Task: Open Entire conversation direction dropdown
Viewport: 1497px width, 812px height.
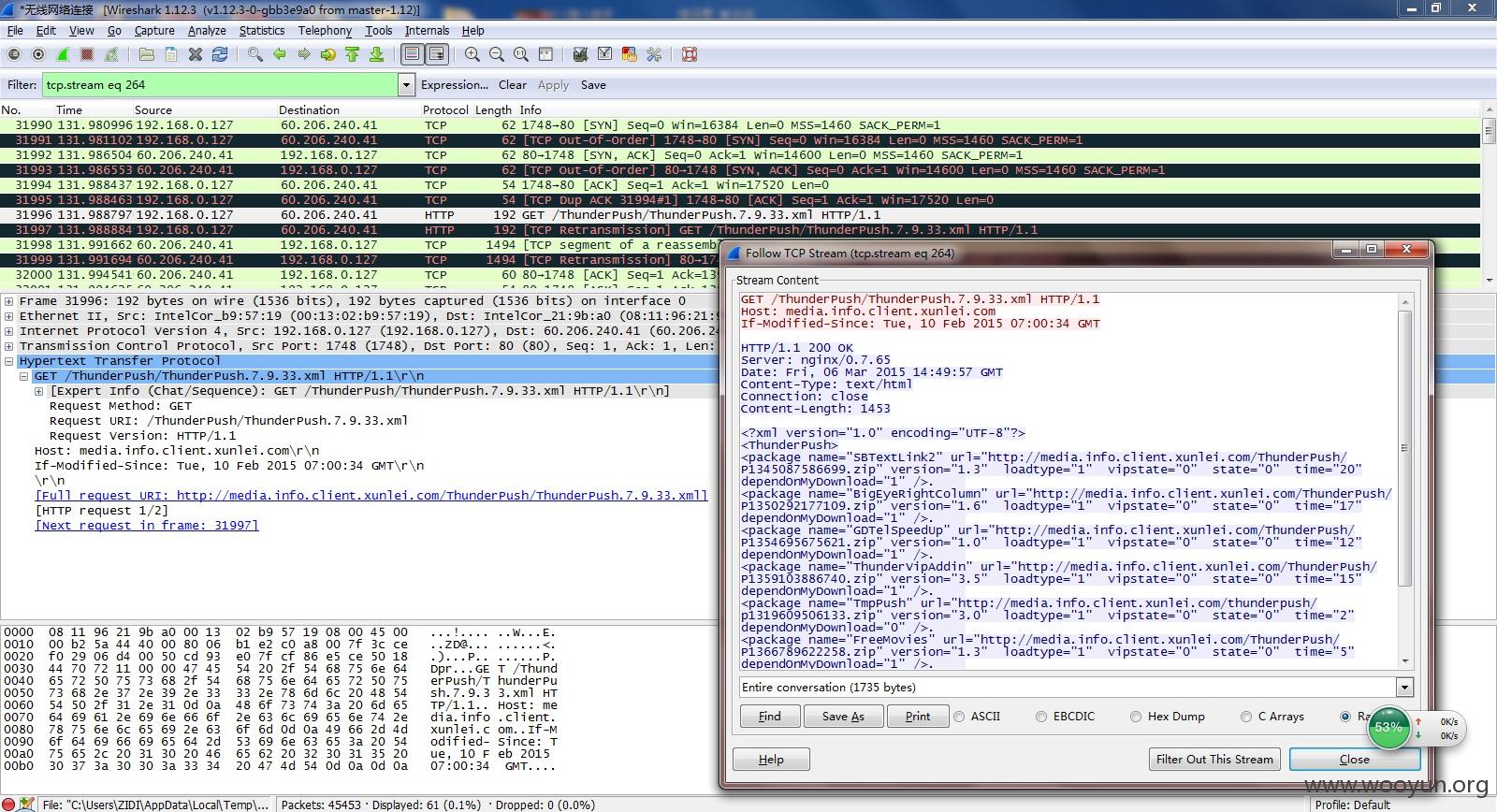Action: pos(1404,688)
